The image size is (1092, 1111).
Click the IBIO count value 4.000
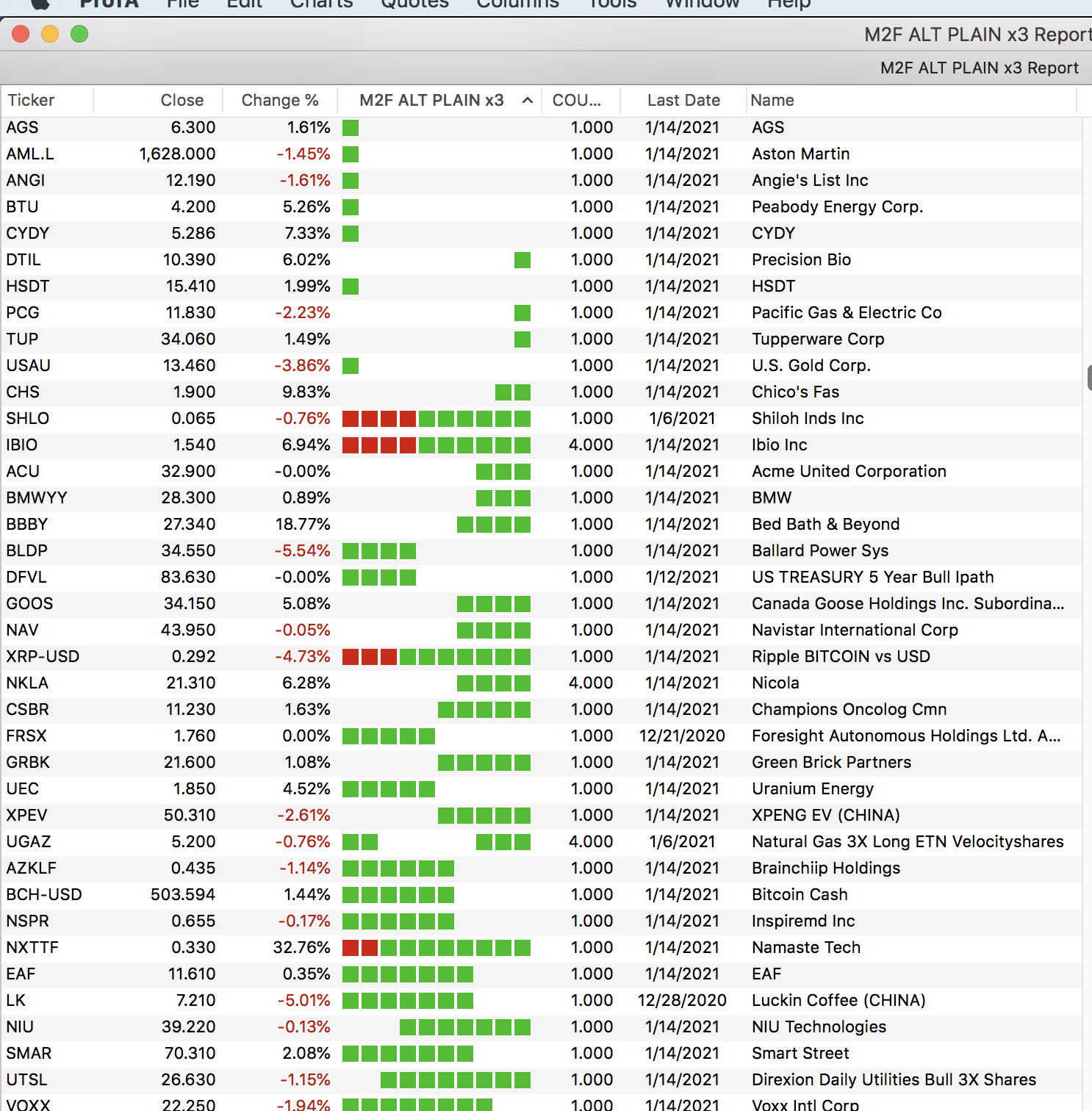591,445
